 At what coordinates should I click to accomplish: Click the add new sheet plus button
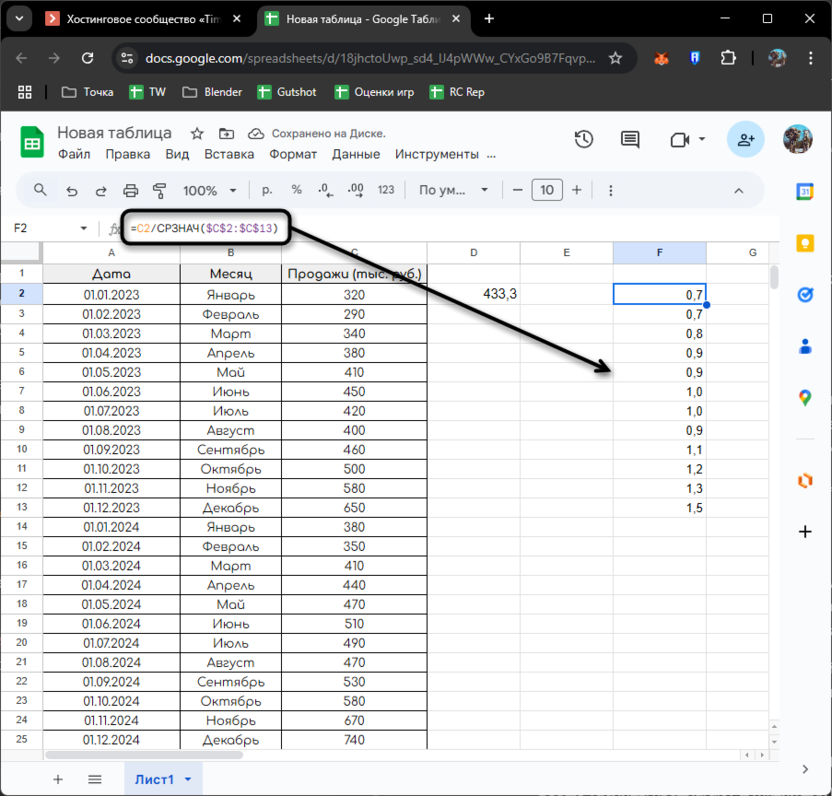58,779
